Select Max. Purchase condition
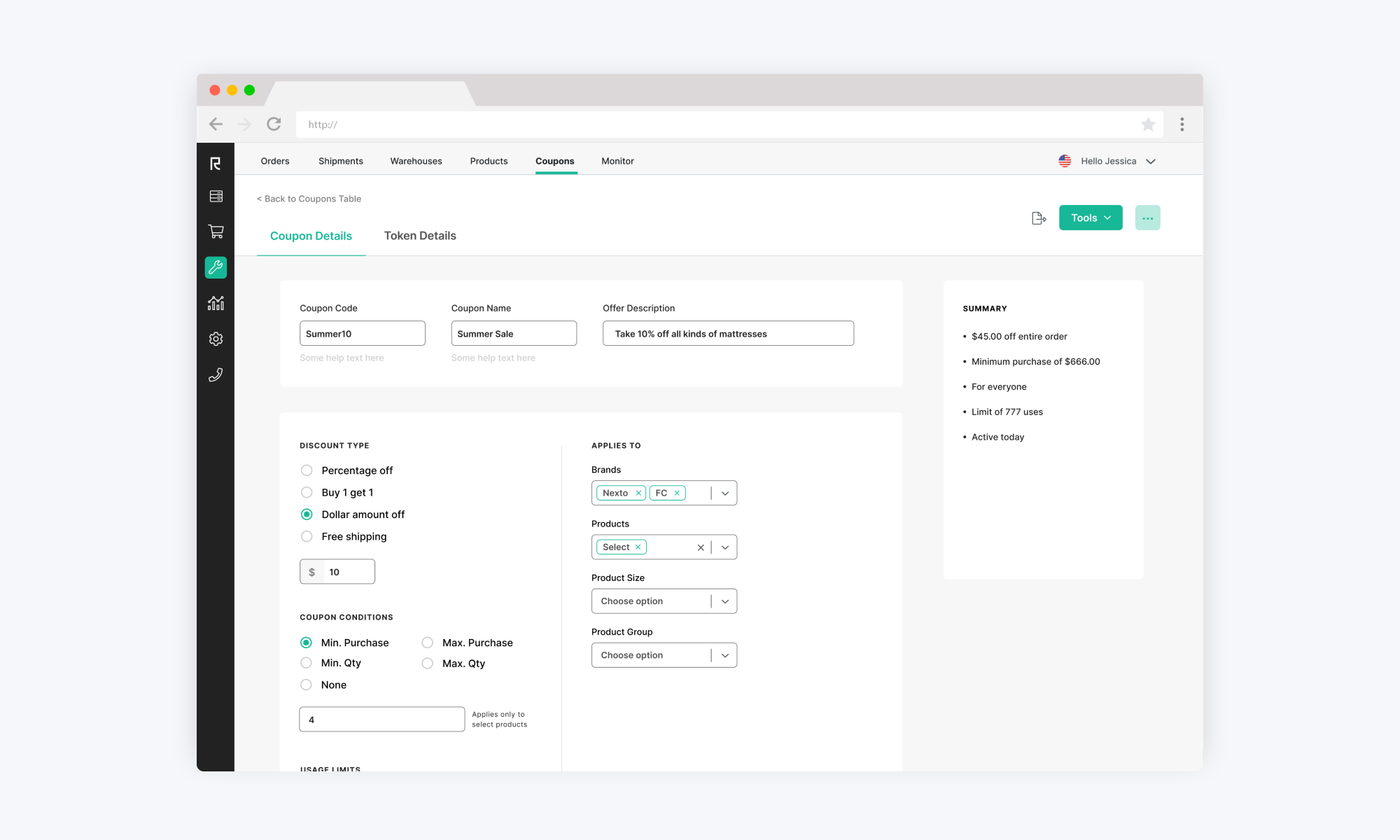Screen dimensions: 1400x840 click(427, 643)
